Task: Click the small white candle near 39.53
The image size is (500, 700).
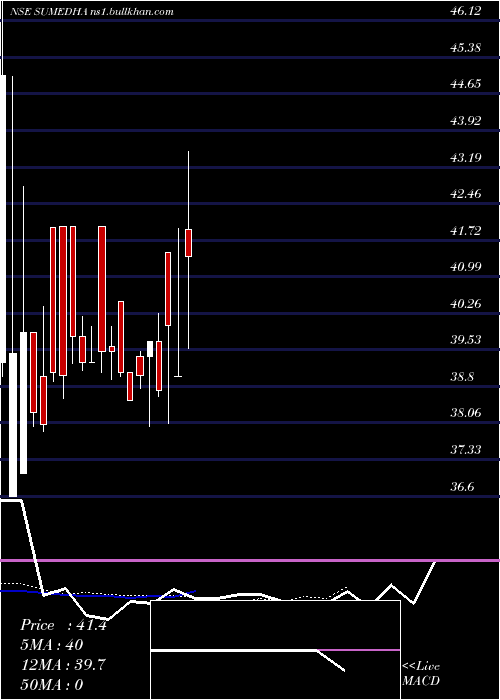Action: (150, 349)
